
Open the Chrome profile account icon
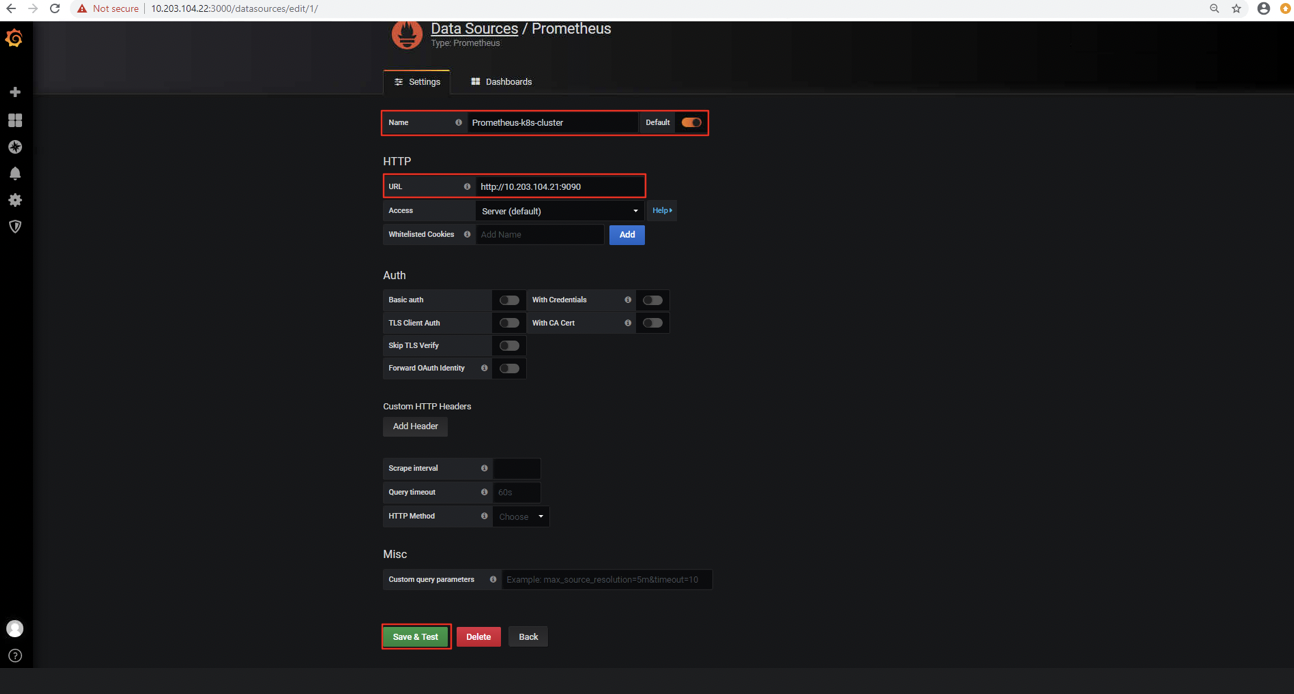tap(1264, 9)
